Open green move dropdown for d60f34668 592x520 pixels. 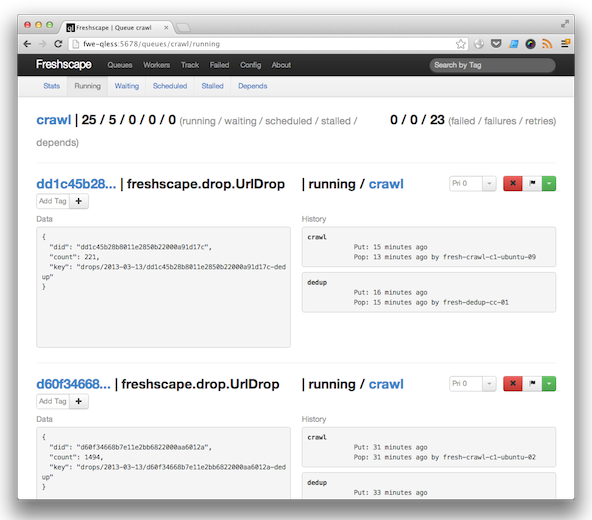[x=549, y=384]
